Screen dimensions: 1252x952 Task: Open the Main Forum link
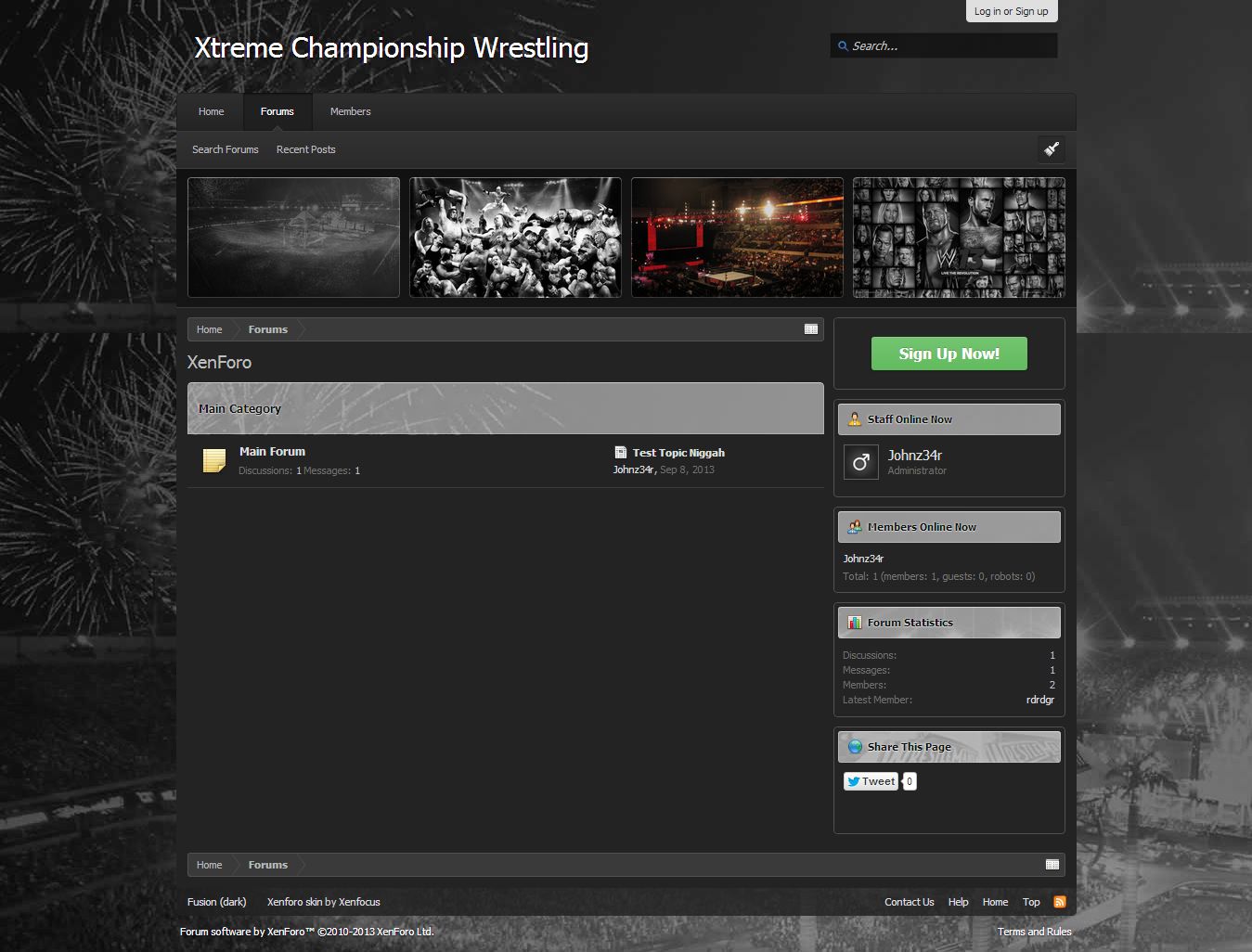coord(272,452)
